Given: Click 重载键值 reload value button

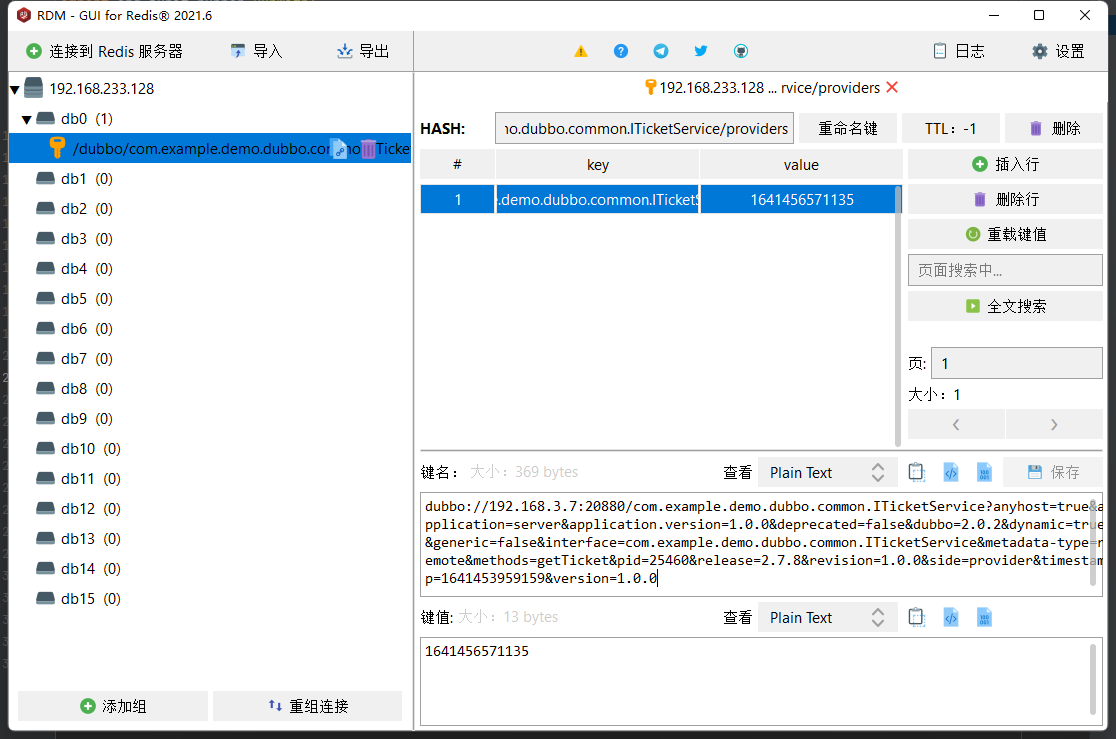Looking at the screenshot, I should 1005,234.
